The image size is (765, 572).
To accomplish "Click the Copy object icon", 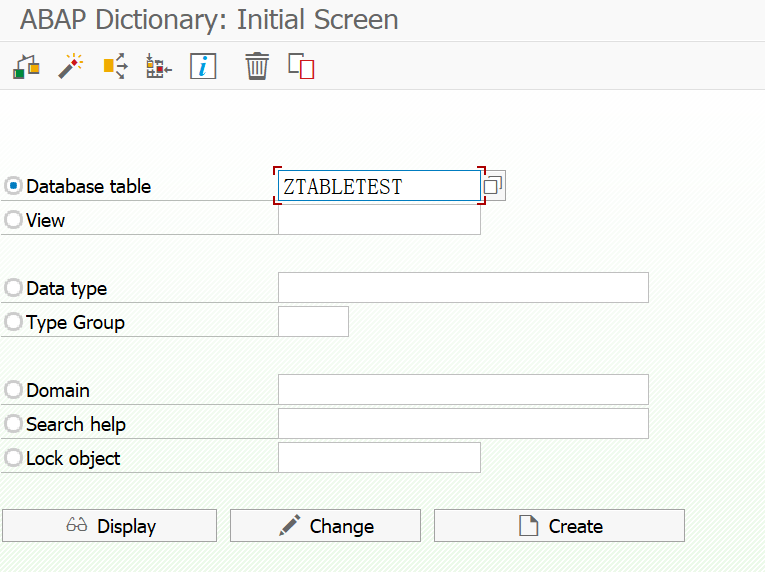I will pyautogui.click(x=301, y=67).
